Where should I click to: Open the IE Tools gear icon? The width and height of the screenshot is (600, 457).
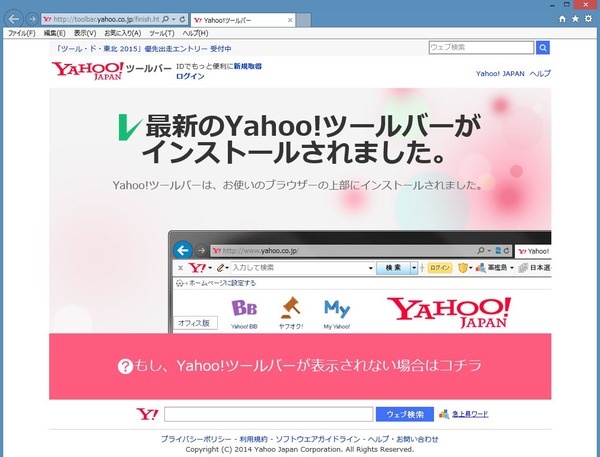coord(588,19)
